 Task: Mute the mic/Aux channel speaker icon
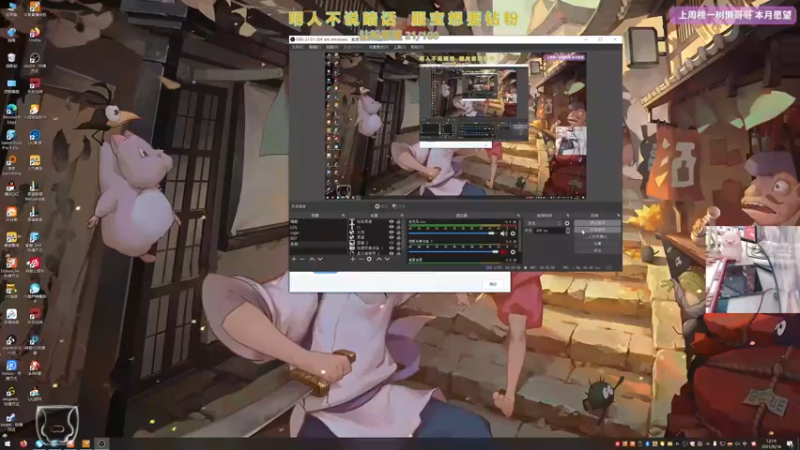click(x=503, y=234)
